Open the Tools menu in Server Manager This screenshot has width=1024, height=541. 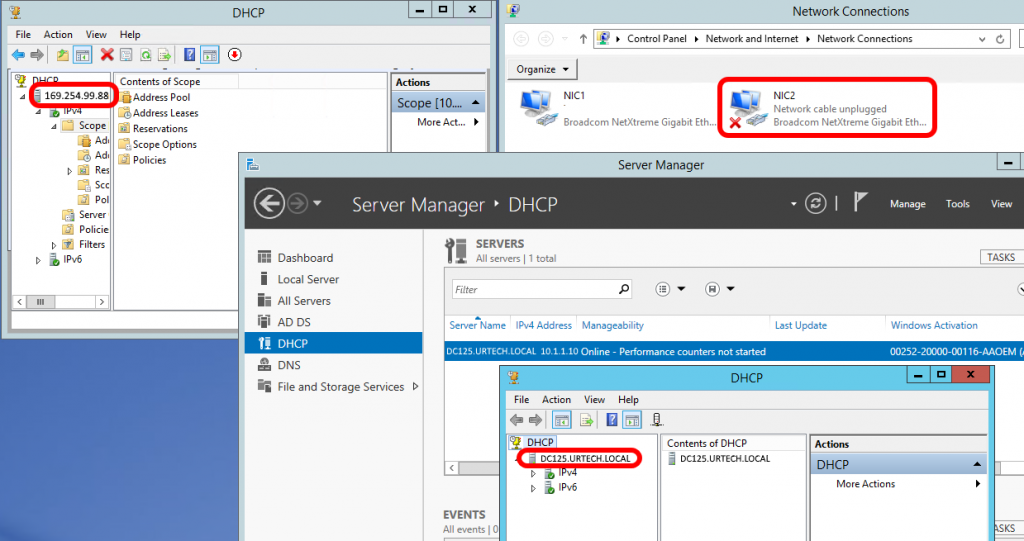coord(957,204)
